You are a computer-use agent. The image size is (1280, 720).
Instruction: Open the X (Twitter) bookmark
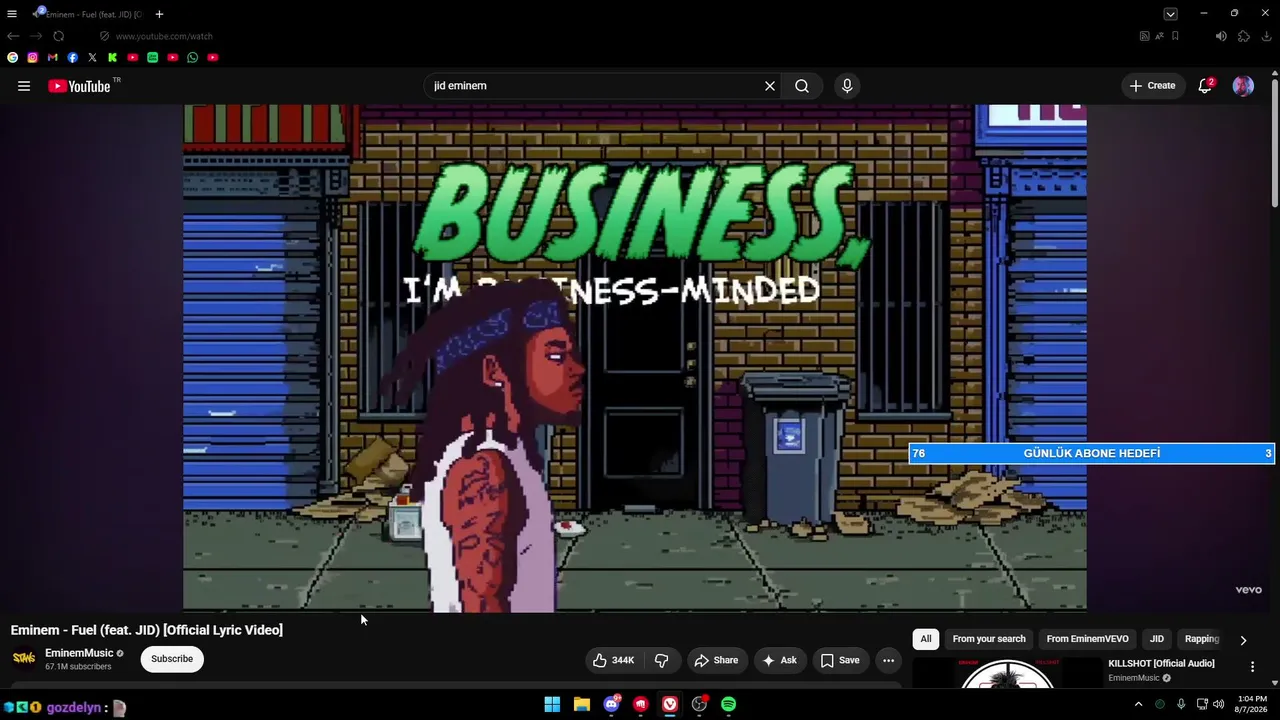coord(93,58)
